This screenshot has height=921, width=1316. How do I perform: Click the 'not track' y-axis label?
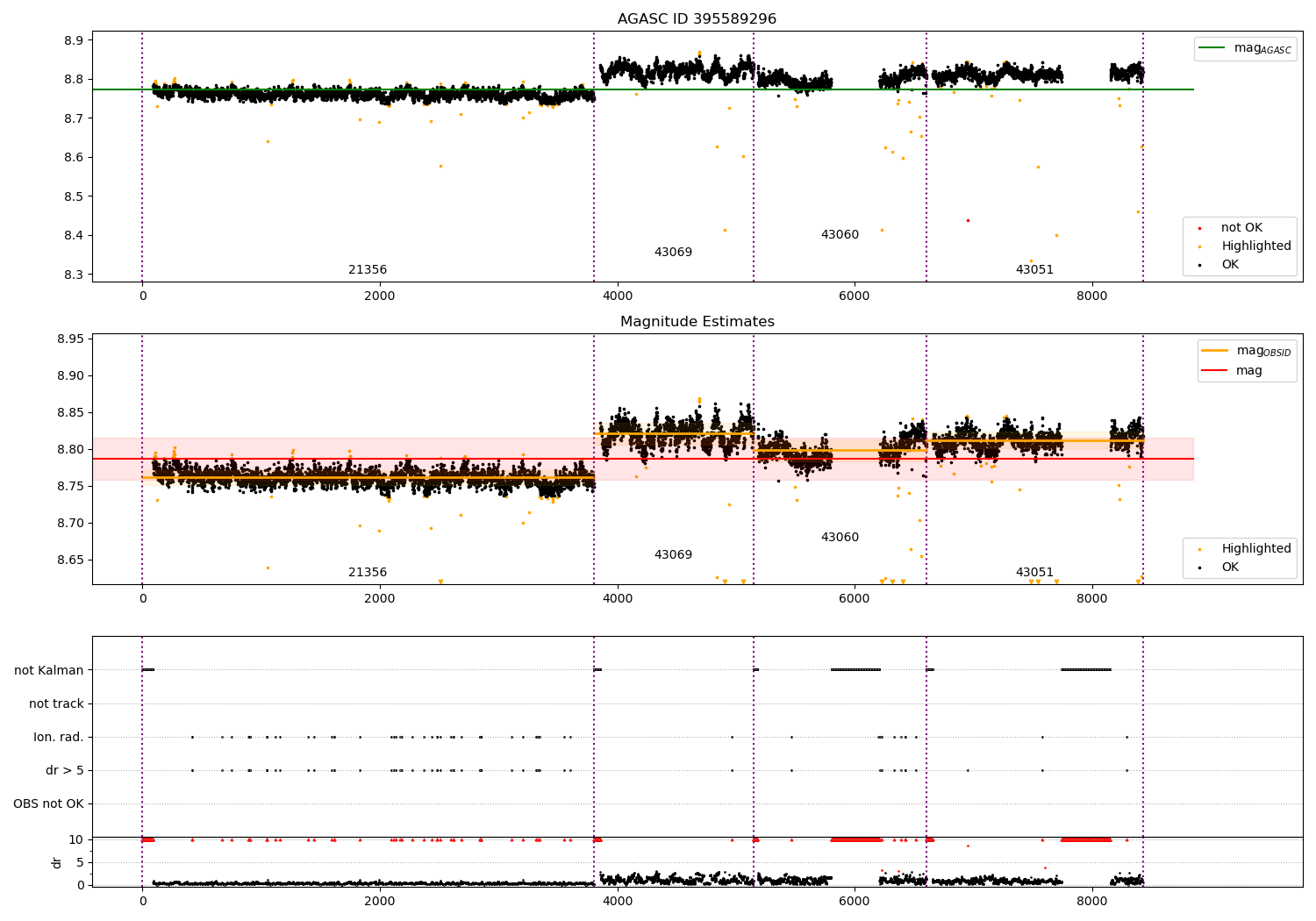click(56, 704)
